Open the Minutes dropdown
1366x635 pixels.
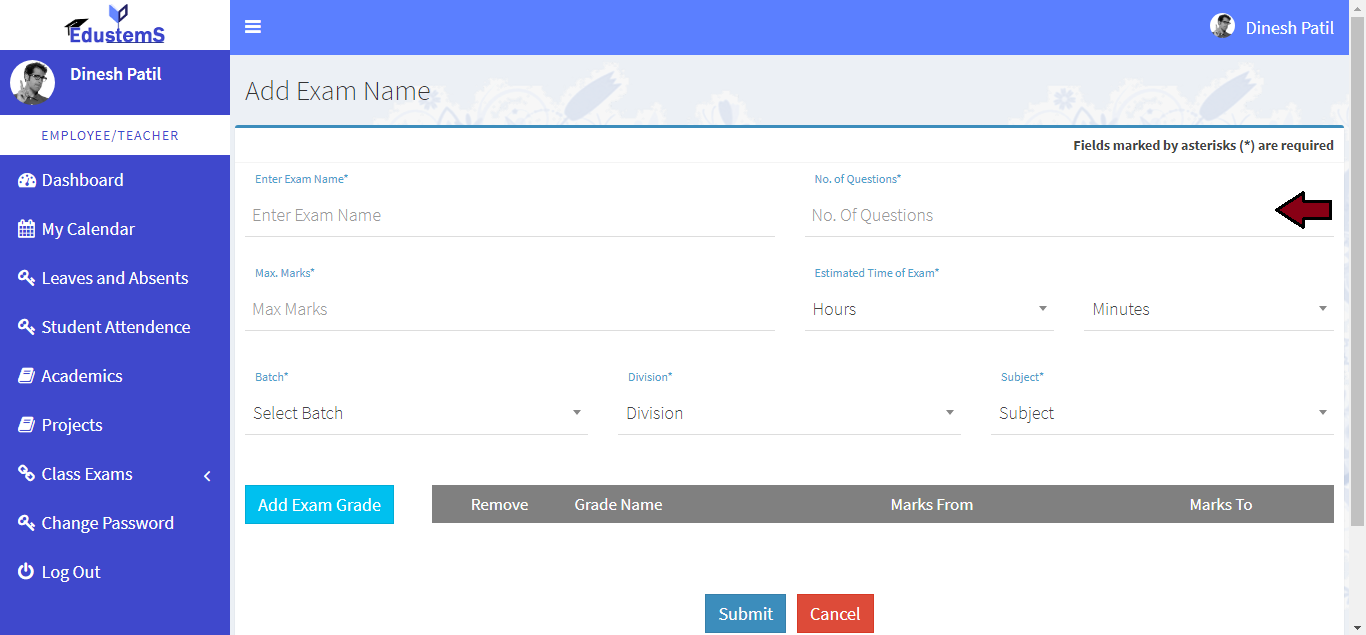(1208, 309)
